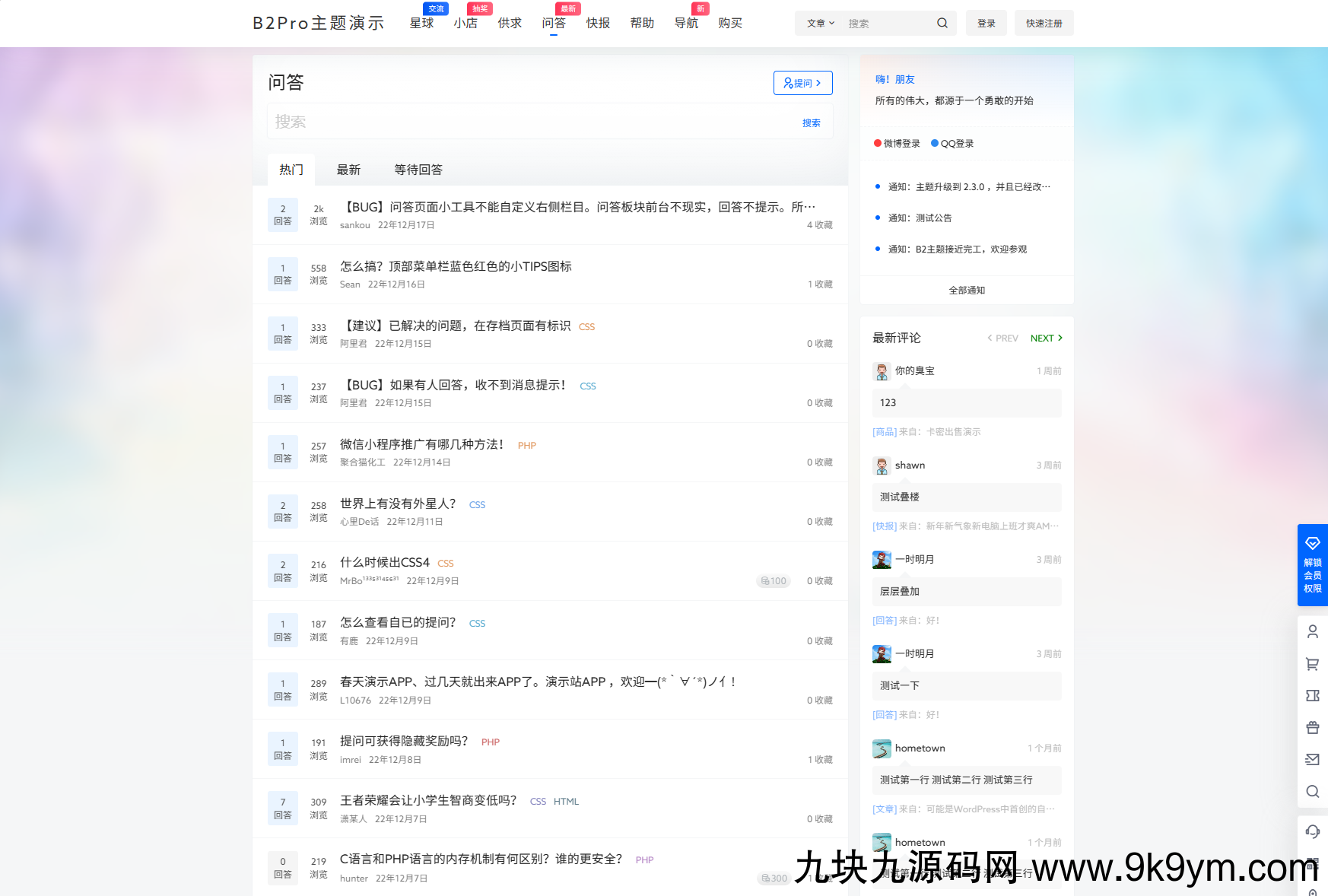This screenshot has width=1328, height=896.
Task: Open 快报 in the top navigation
Action: [x=598, y=23]
